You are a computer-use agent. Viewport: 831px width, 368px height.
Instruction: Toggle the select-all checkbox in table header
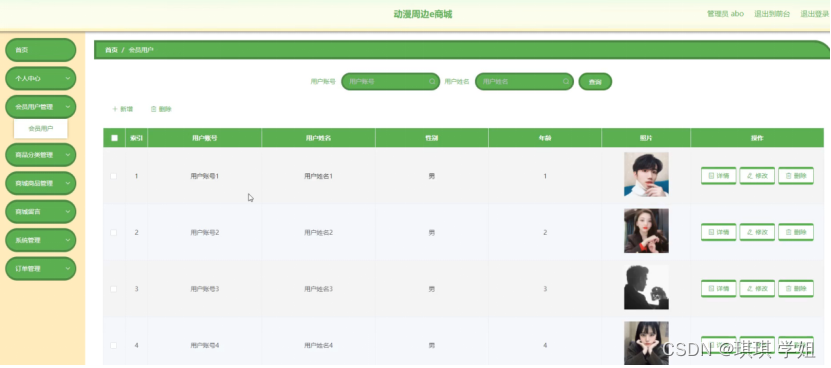pyautogui.click(x=114, y=138)
